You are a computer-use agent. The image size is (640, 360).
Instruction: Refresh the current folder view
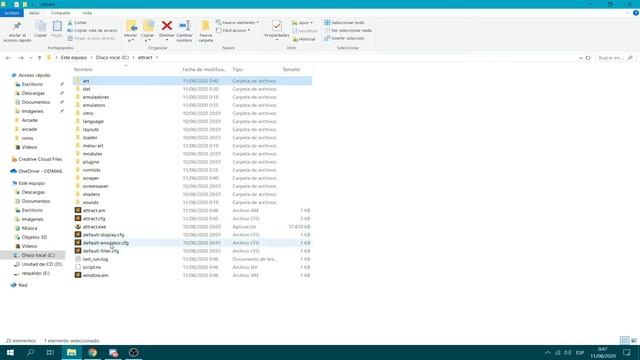tap(588, 58)
